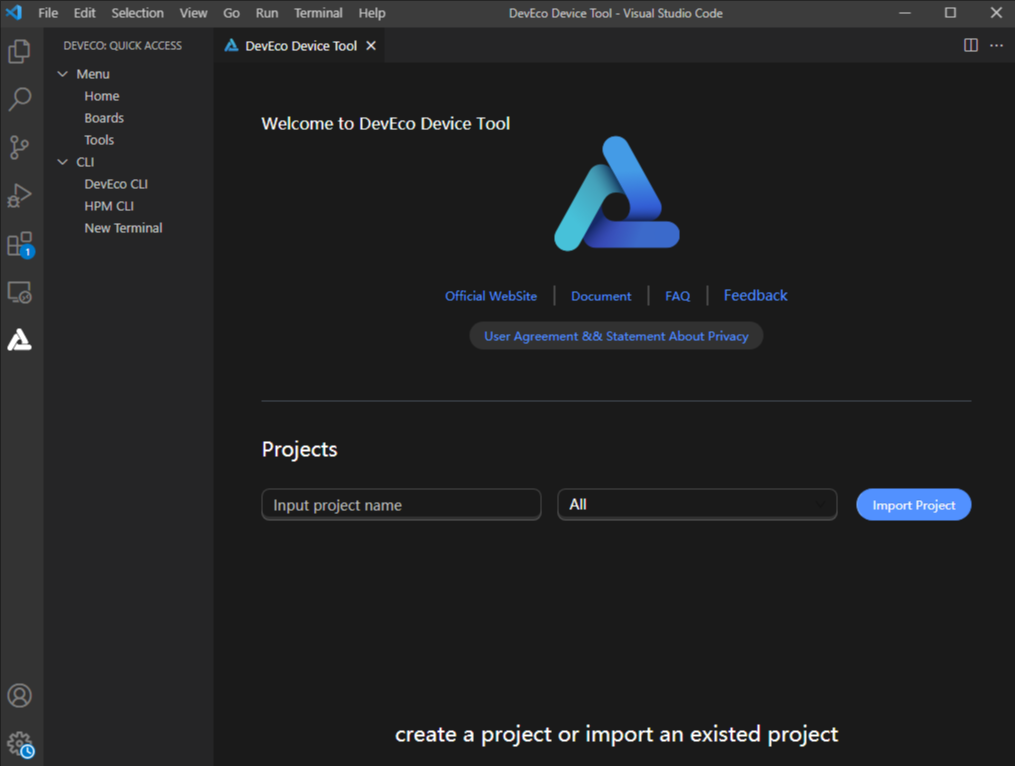This screenshot has width=1015, height=766.
Task: Click the Import Project button
Action: click(x=912, y=505)
